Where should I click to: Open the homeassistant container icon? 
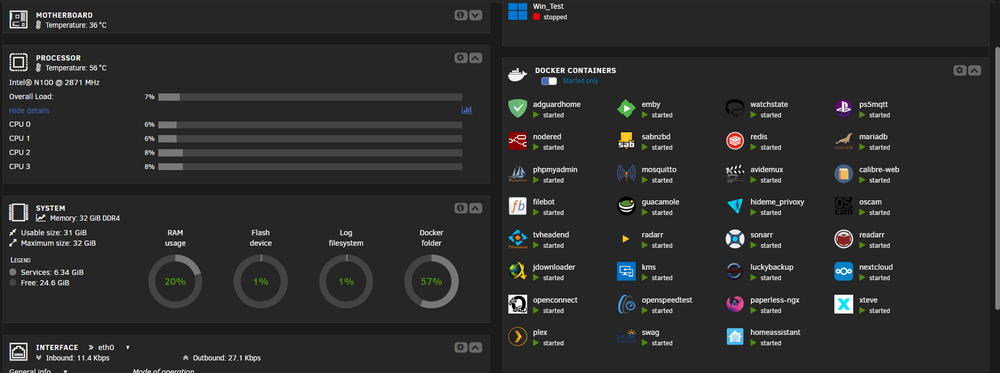(x=735, y=337)
